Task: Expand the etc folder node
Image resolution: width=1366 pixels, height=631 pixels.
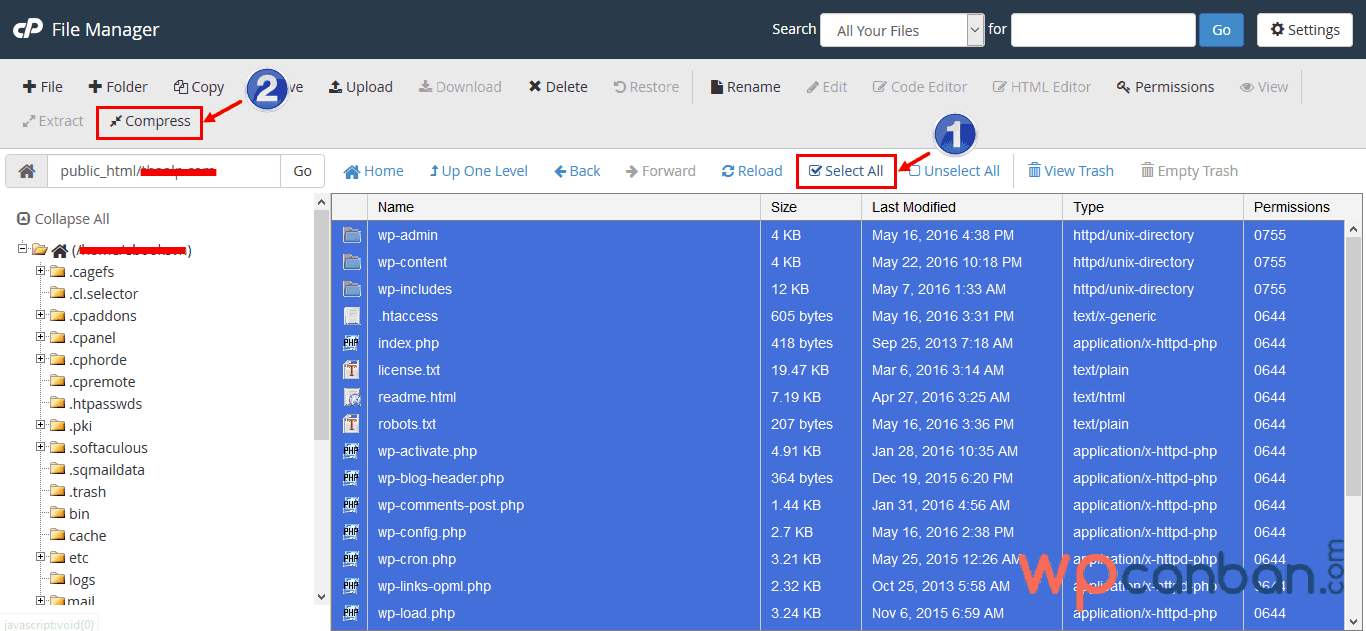Action: [x=41, y=557]
